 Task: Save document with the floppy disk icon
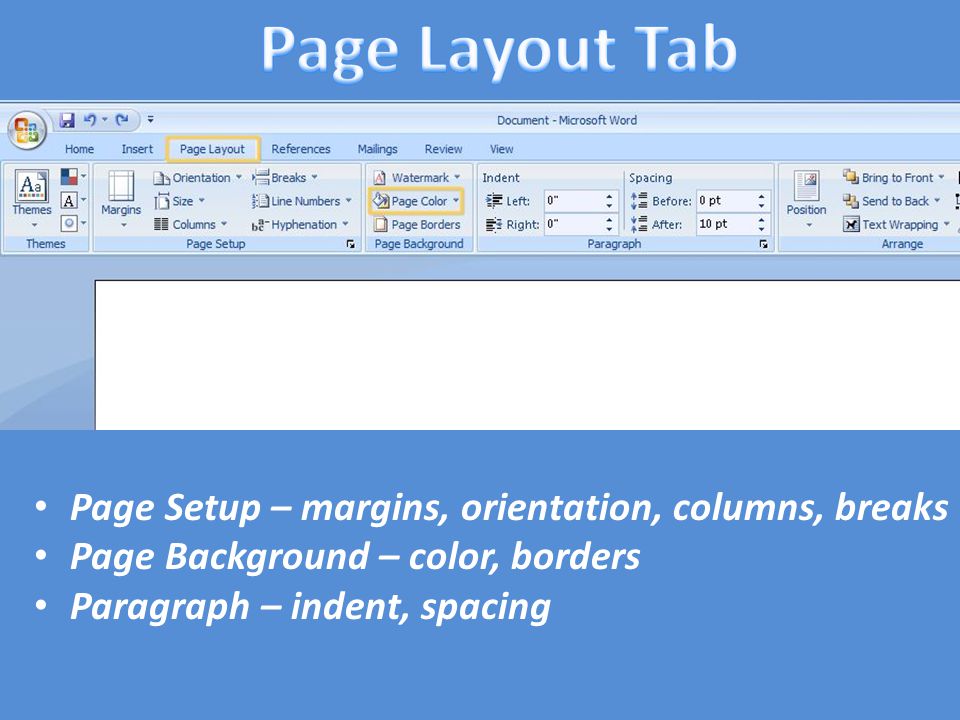pyautogui.click(x=67, y=120)
